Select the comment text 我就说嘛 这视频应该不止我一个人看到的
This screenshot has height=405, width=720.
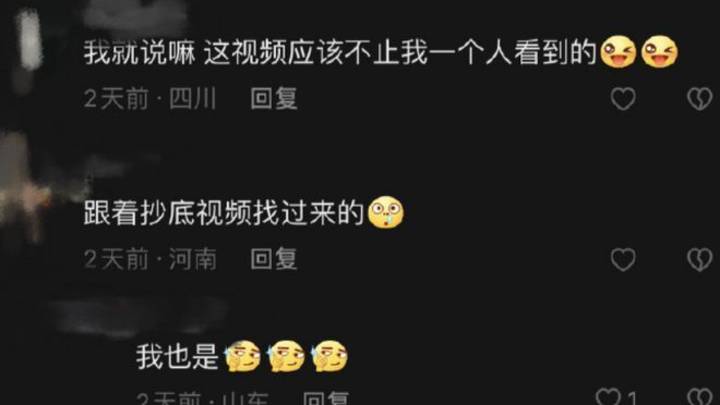point(340,52)
